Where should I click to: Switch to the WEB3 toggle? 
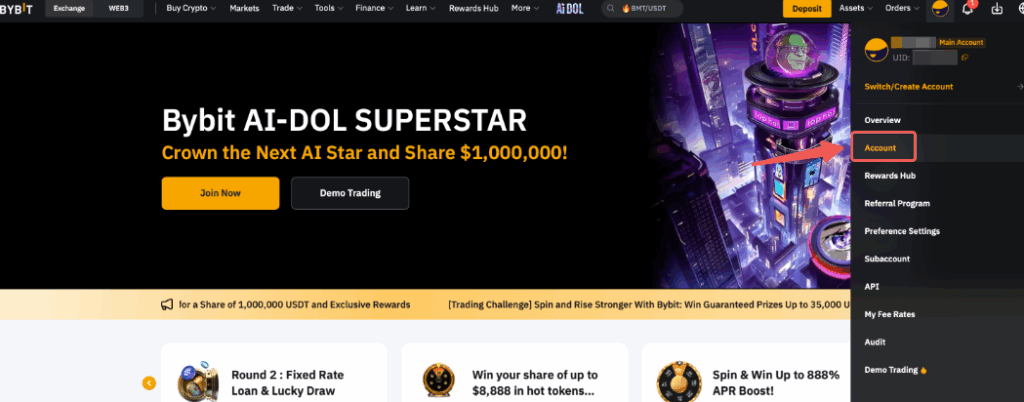pos(118,8)
